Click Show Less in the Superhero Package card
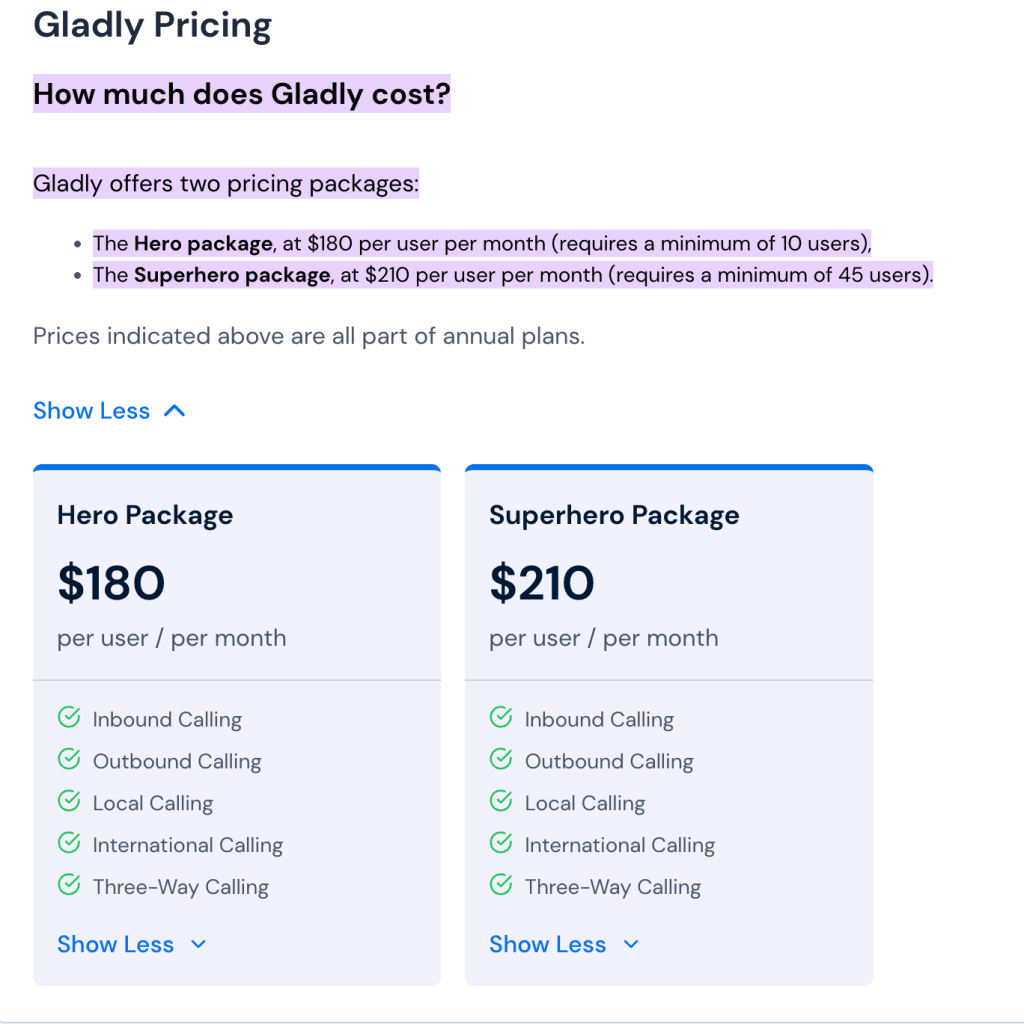This screenshot has height=1024, width=1024. point(547,944)
